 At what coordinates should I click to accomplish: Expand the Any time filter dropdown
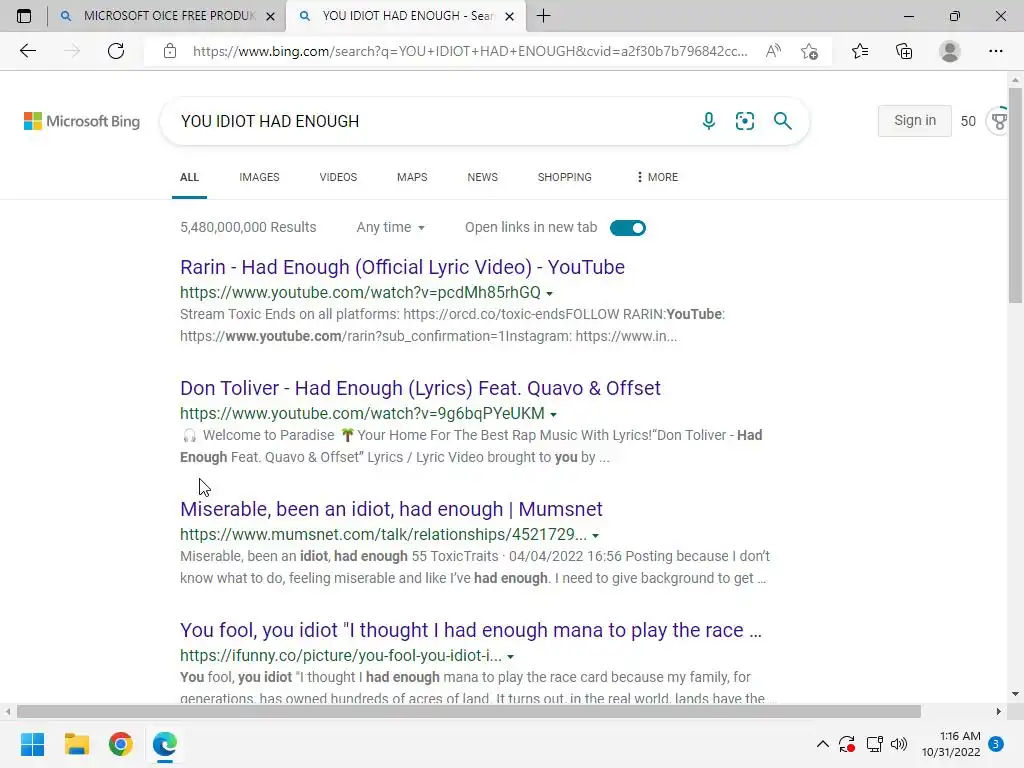391,227
